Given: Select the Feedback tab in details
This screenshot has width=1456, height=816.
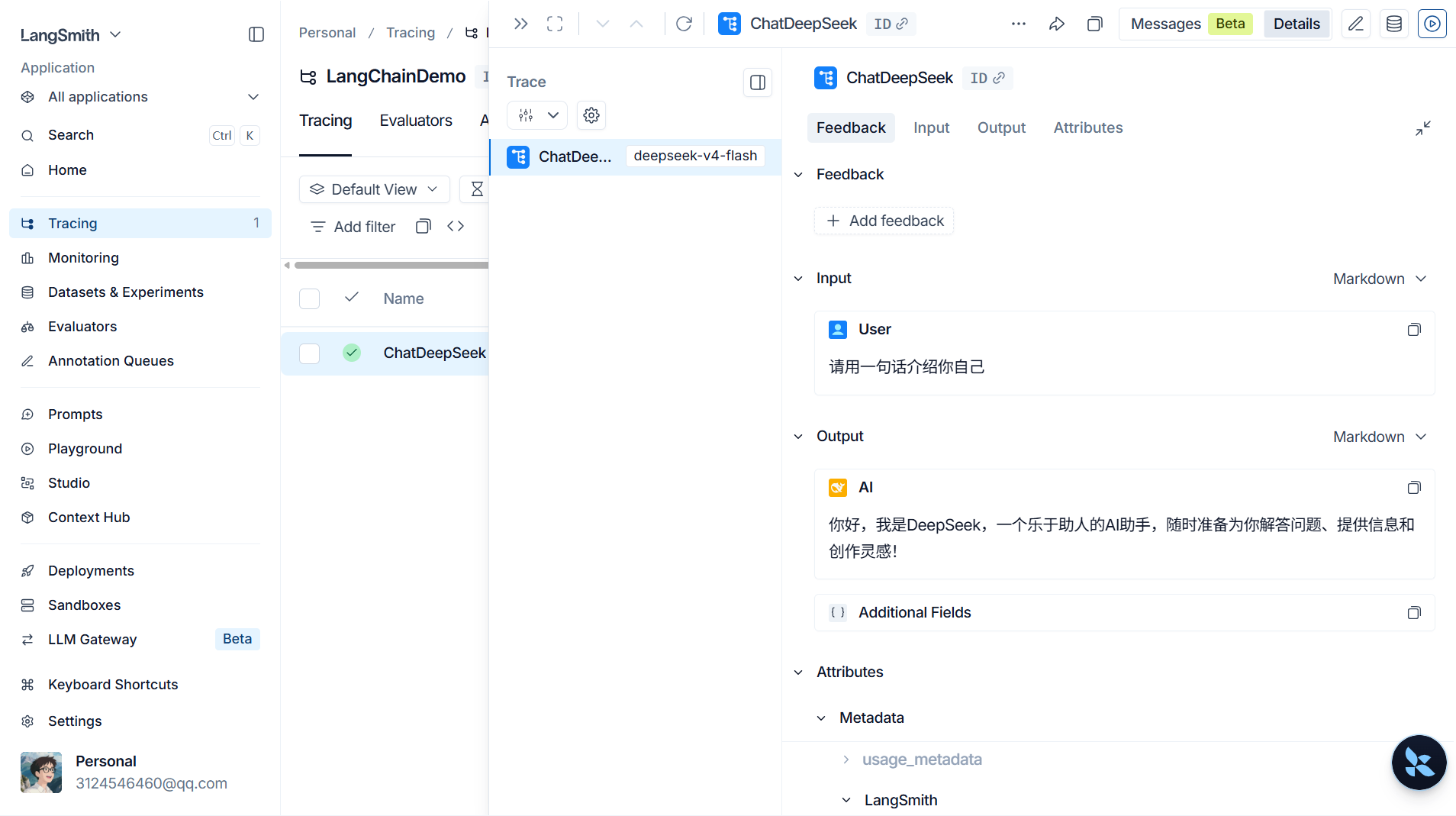Looking at the screenshot, I should click(x=851, y=127).
